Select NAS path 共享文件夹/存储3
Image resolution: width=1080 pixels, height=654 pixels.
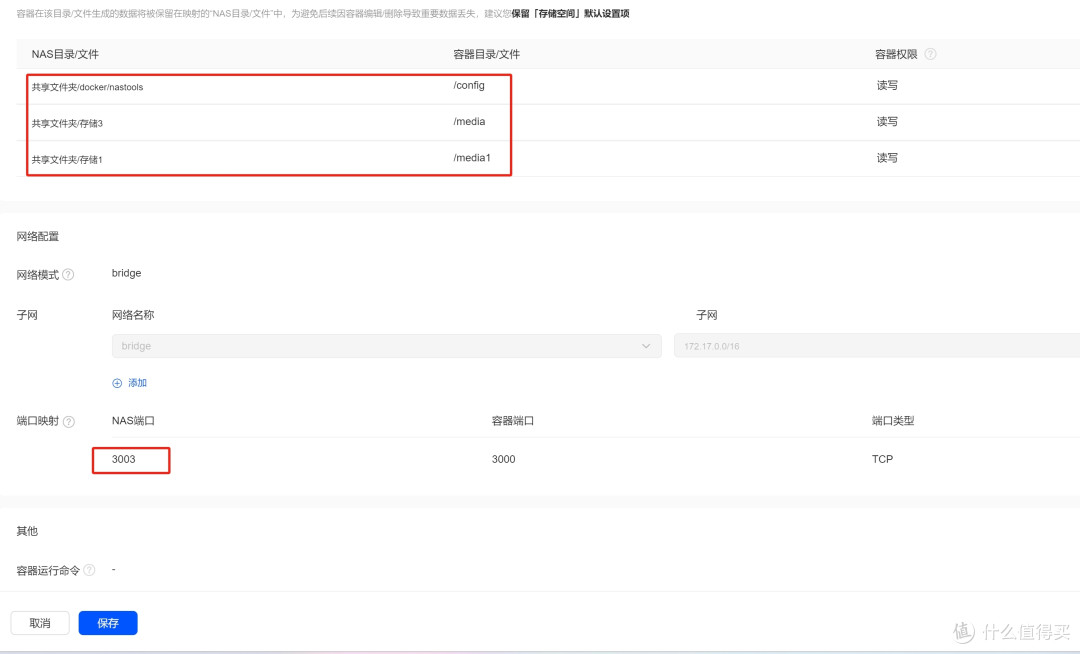[x=67, y=123]
